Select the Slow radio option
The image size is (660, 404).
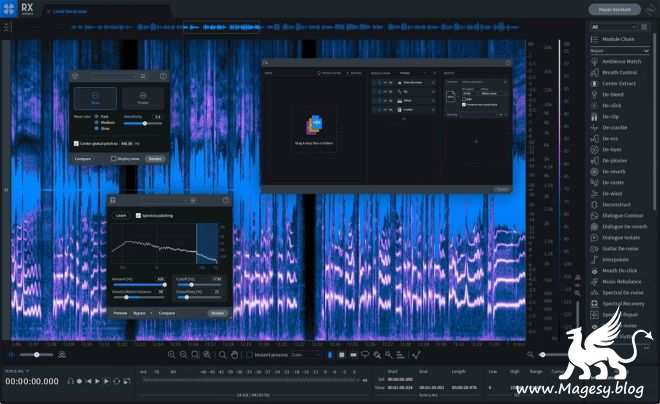96,128
